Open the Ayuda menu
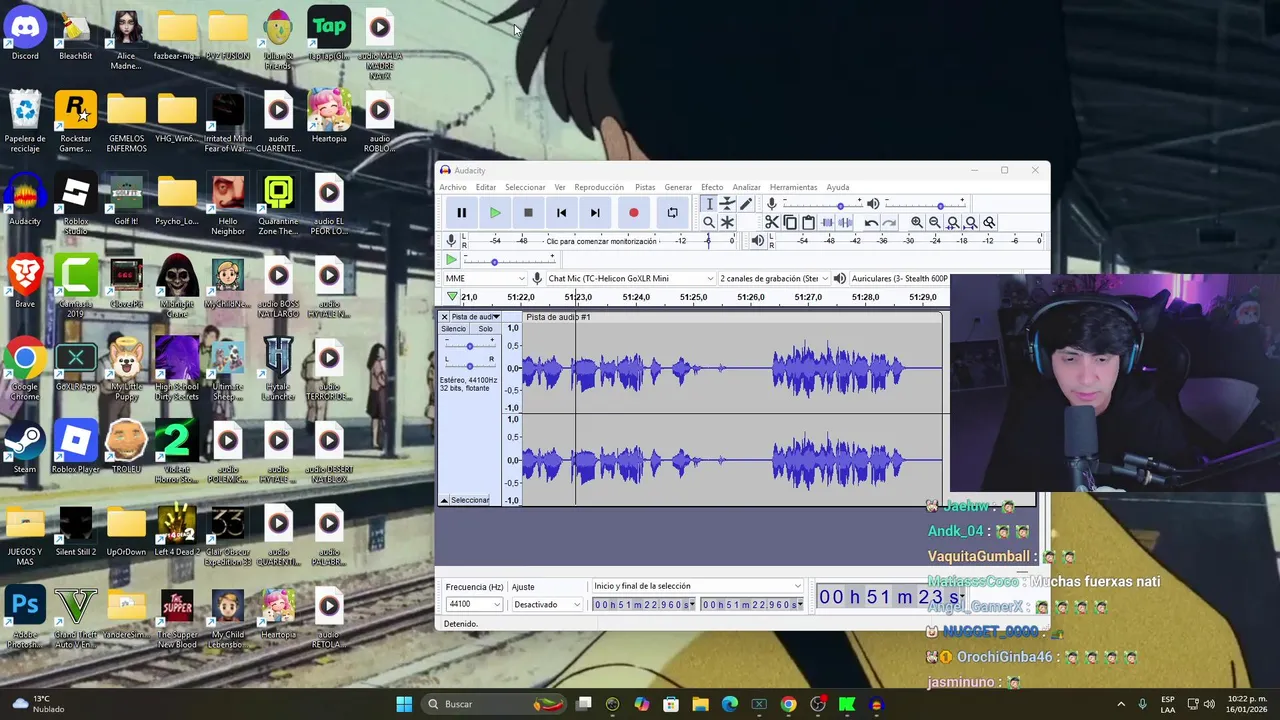This screenshot has height=720, width=1280. click(838, 187)
